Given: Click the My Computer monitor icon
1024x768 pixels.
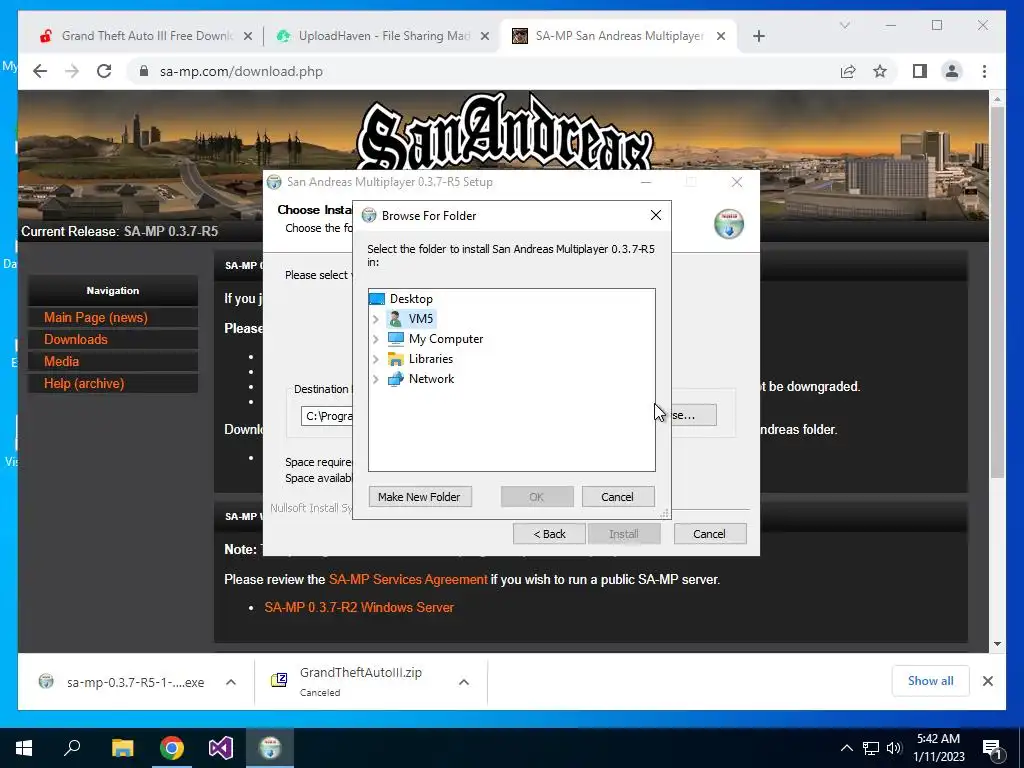Looking at the screenshot, I should [x=396, y=338].
